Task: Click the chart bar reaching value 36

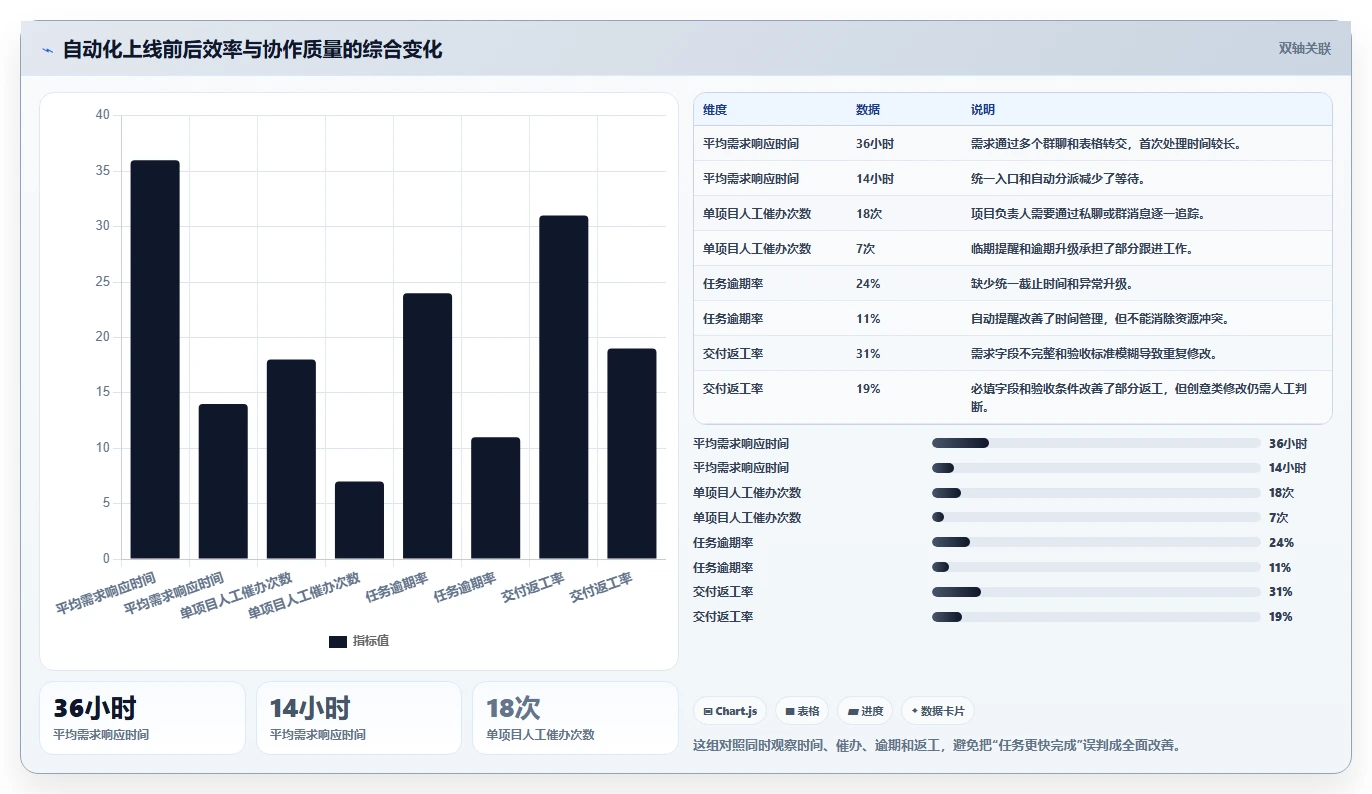Action: (155, 360)
